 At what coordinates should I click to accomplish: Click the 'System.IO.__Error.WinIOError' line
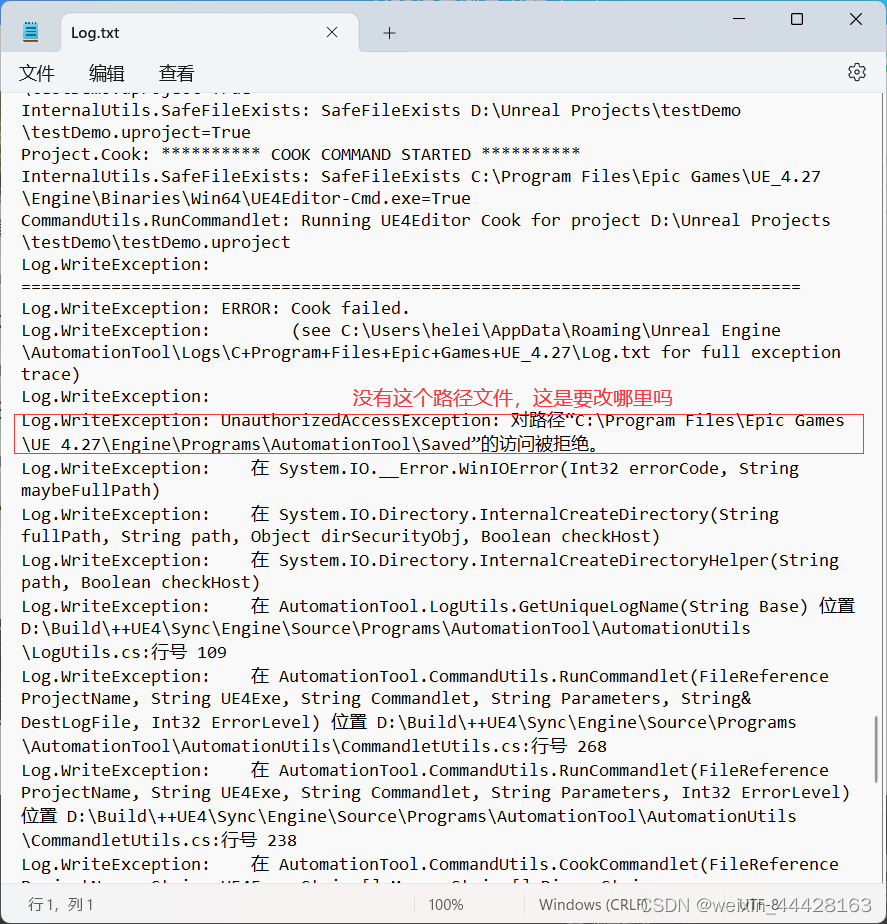tap(410, 468)
